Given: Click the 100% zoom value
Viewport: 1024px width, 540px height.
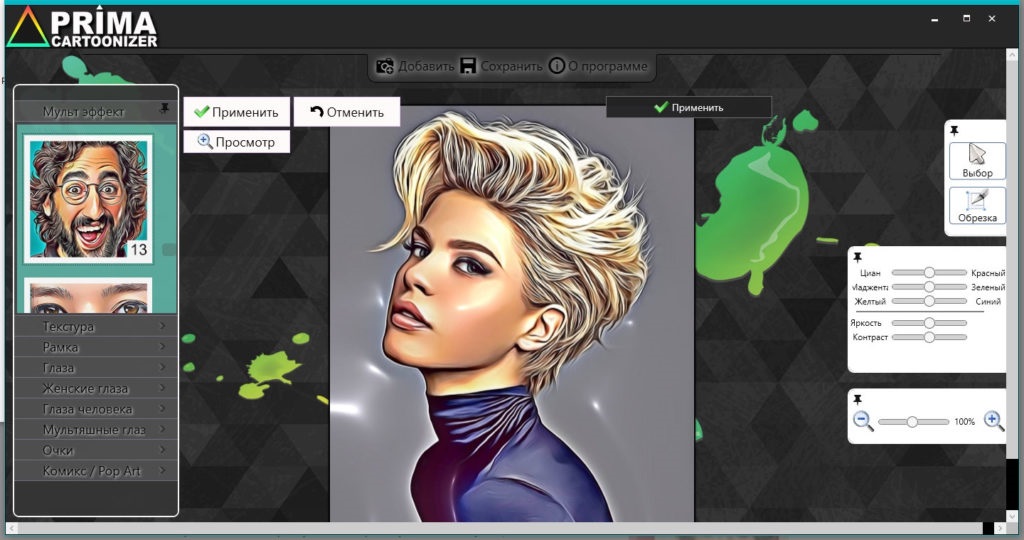Looking at the screenshot, I should [x=964, y=422].
